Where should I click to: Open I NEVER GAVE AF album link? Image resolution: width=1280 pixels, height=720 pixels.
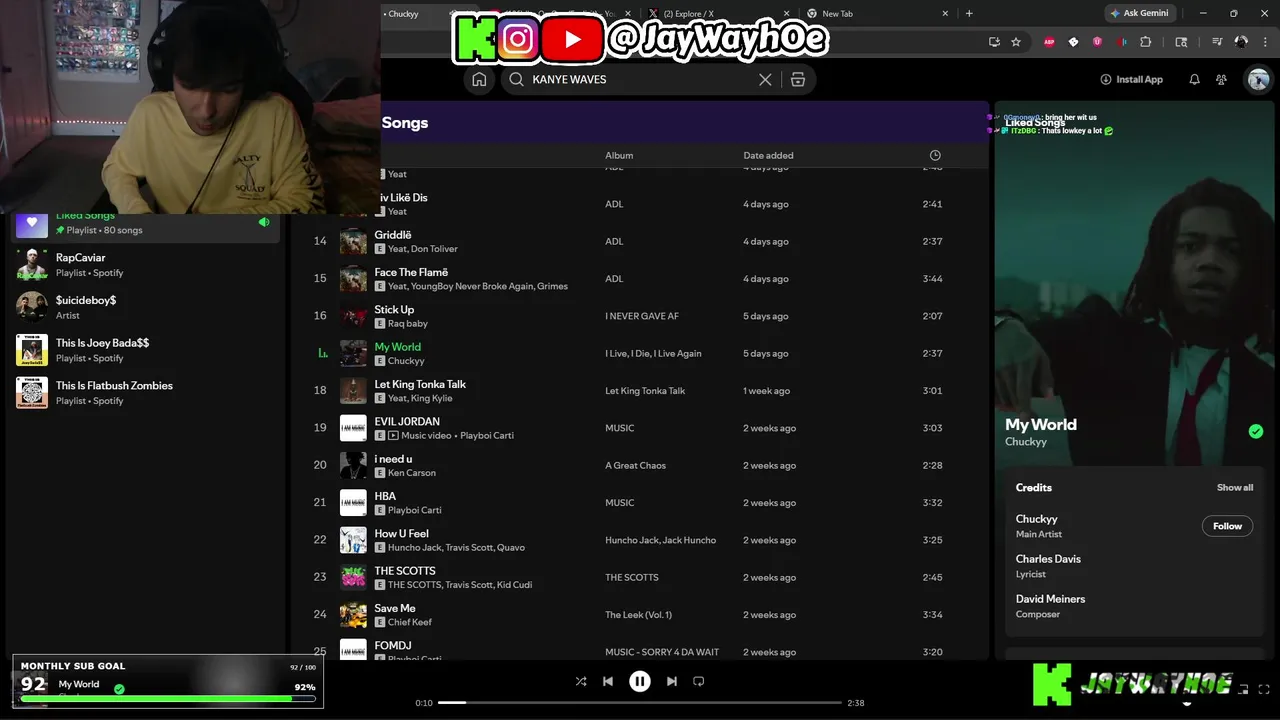[642, 316]
